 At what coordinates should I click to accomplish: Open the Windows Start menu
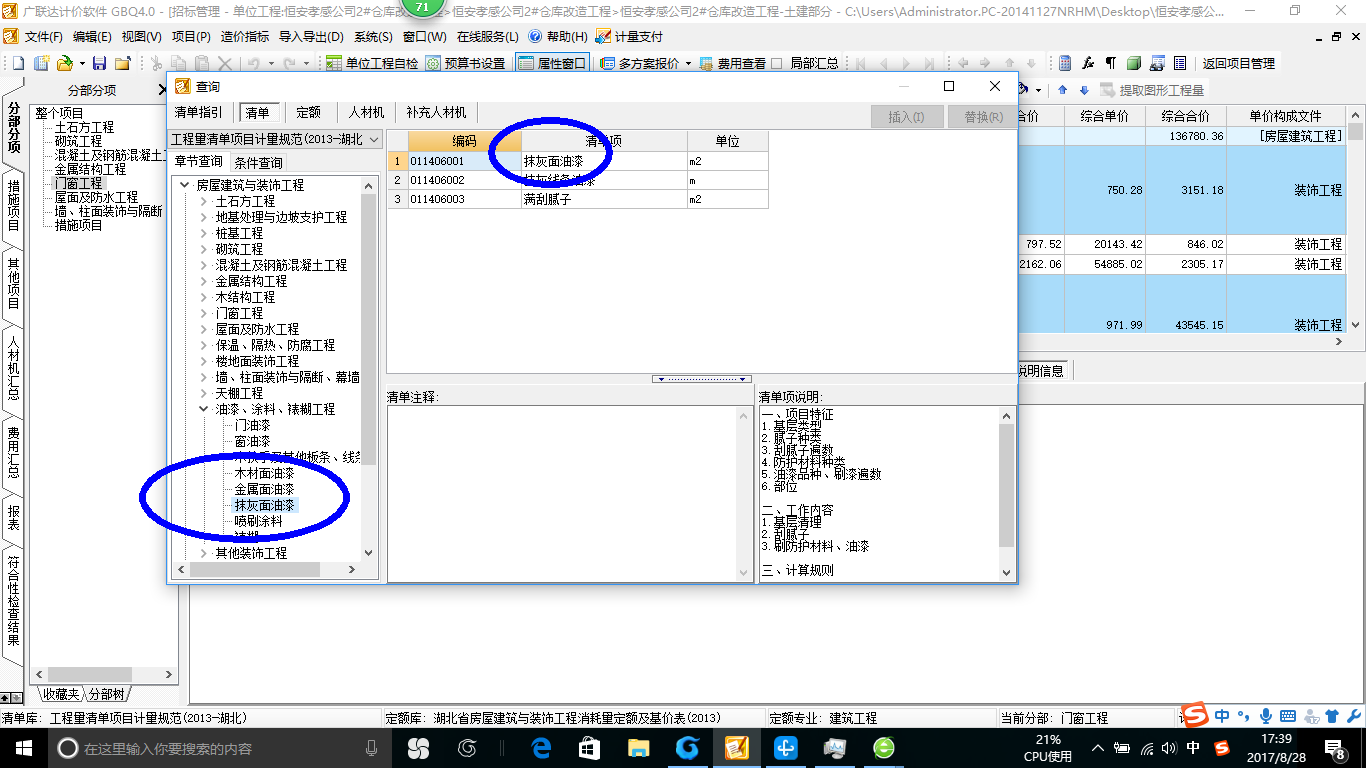pos(22,747)
